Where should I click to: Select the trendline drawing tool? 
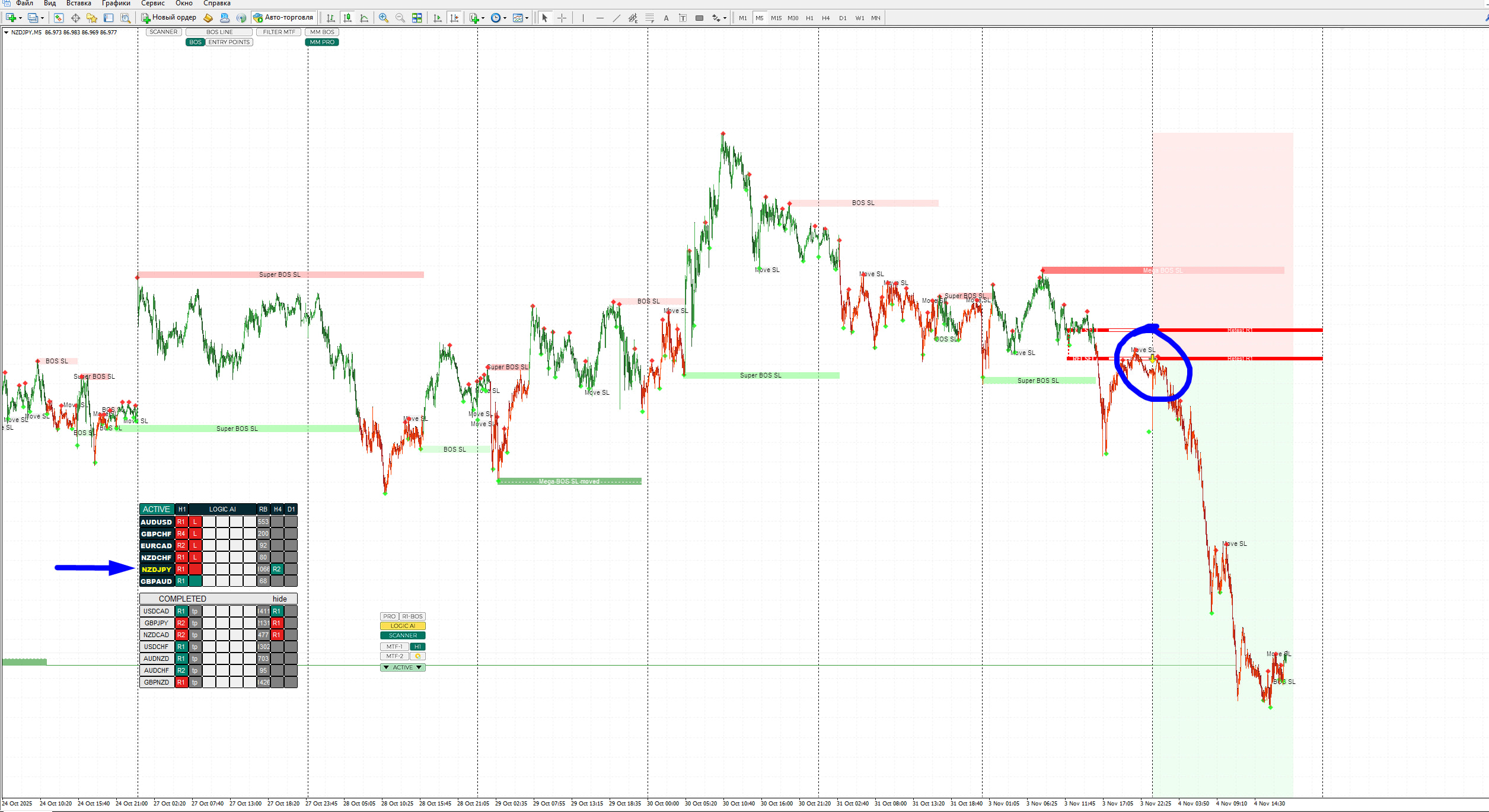pos(617,18)
